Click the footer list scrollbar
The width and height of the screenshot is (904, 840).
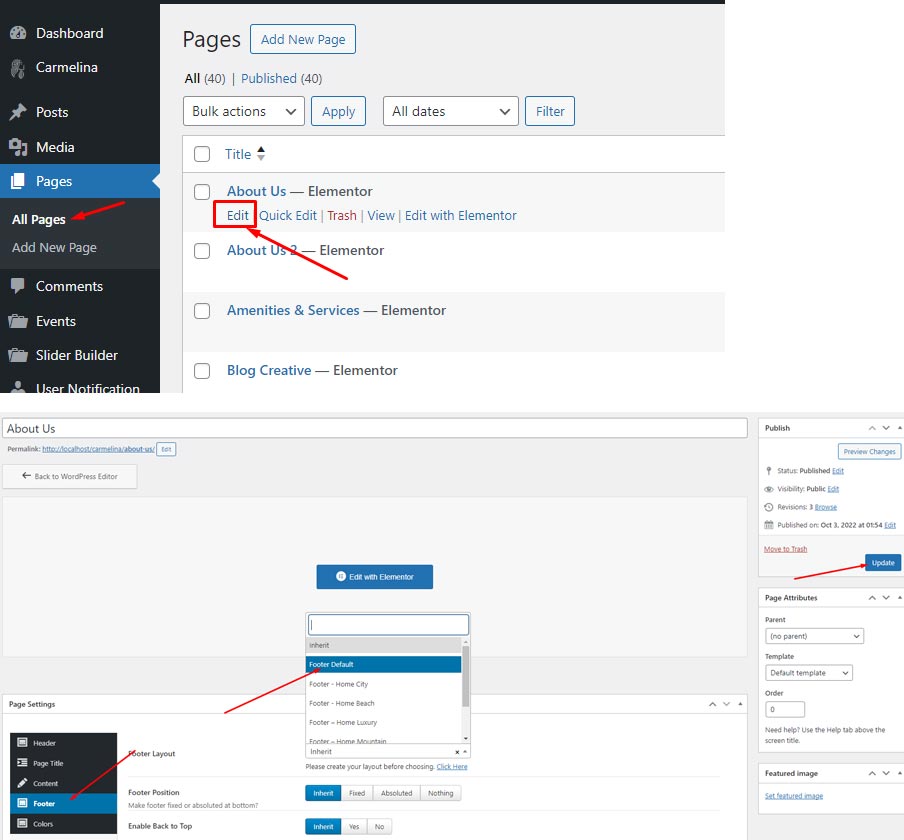[465, 676]
